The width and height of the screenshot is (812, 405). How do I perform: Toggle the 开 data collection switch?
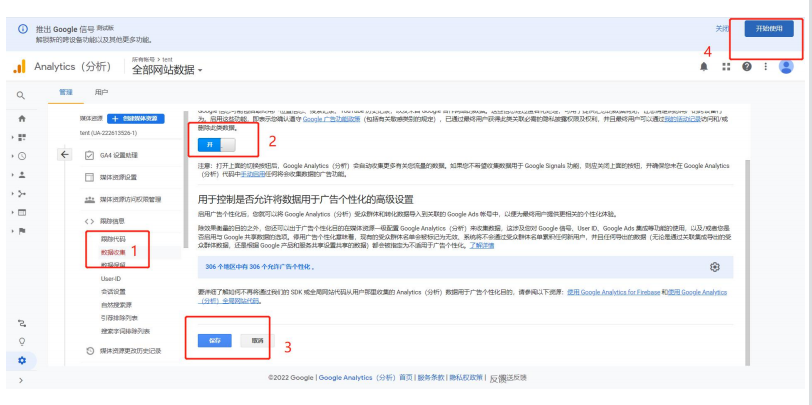216,145
